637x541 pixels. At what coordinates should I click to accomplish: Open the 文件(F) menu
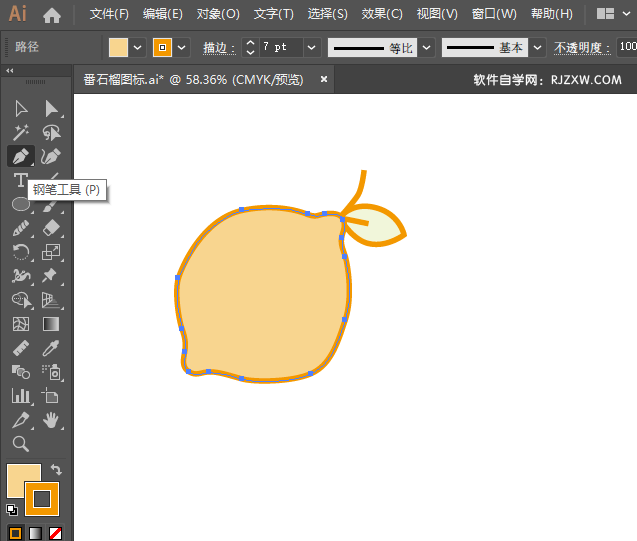[x=109, y=15]
